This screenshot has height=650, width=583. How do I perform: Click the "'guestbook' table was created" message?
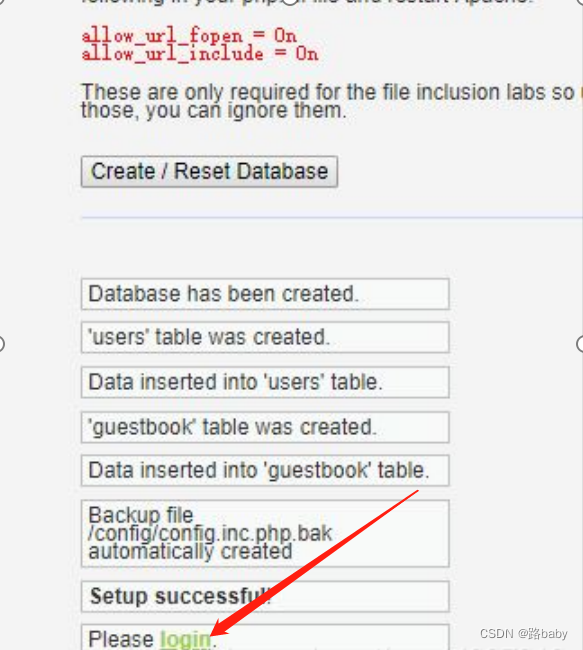265,427
